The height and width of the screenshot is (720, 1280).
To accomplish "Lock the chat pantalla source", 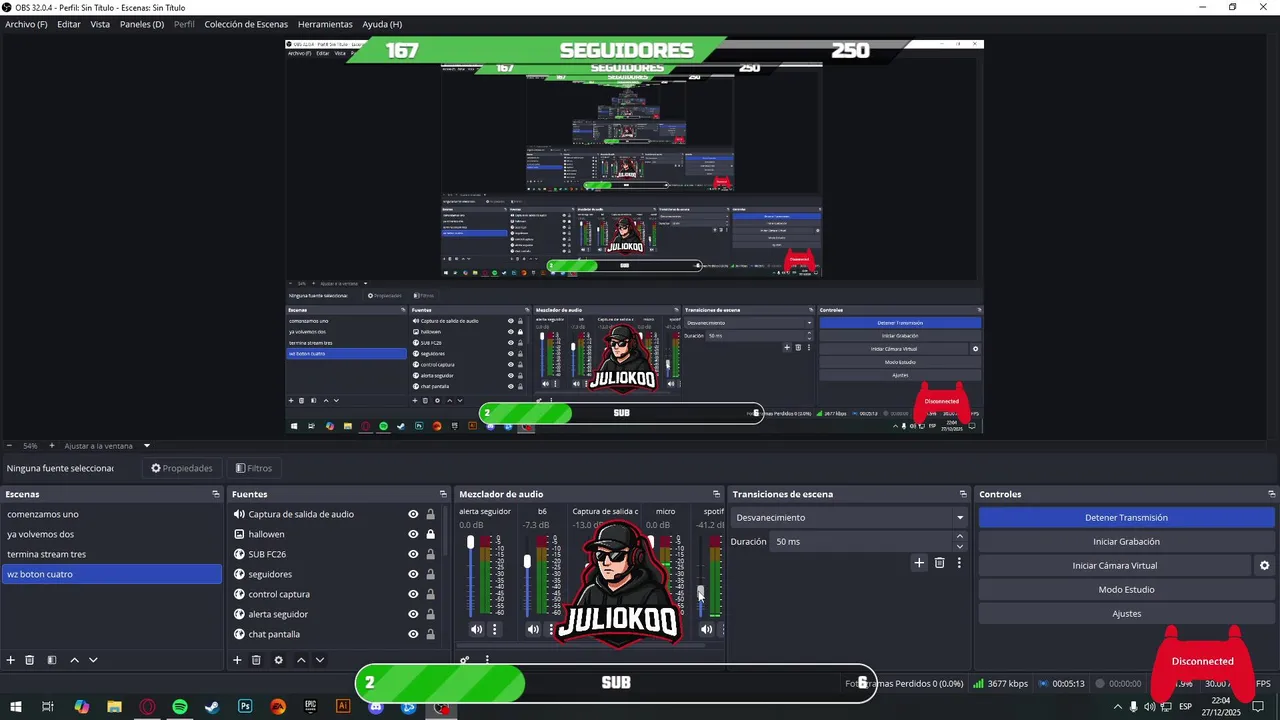I will [x=431, y=634].
